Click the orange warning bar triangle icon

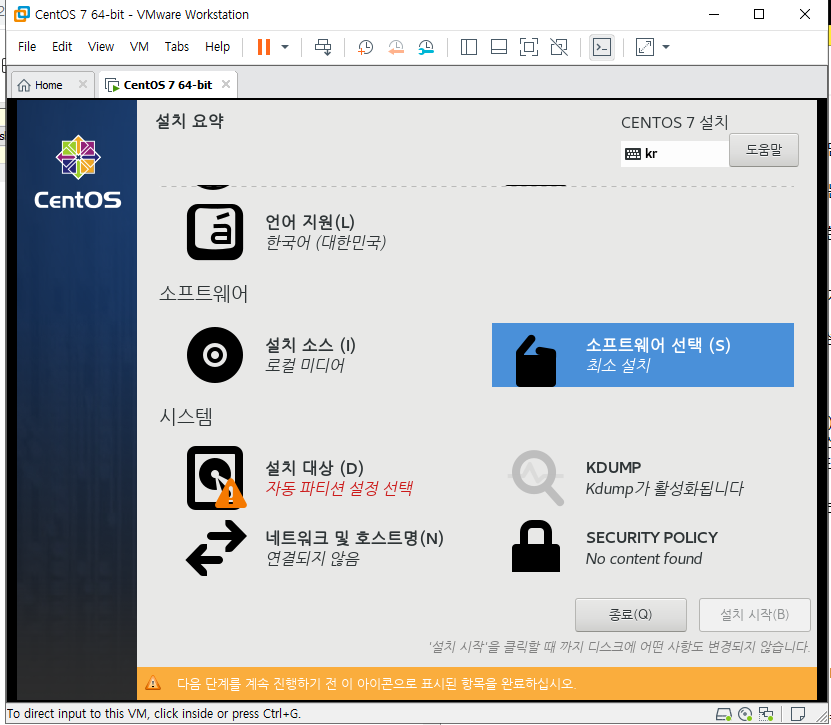[153, 683]
